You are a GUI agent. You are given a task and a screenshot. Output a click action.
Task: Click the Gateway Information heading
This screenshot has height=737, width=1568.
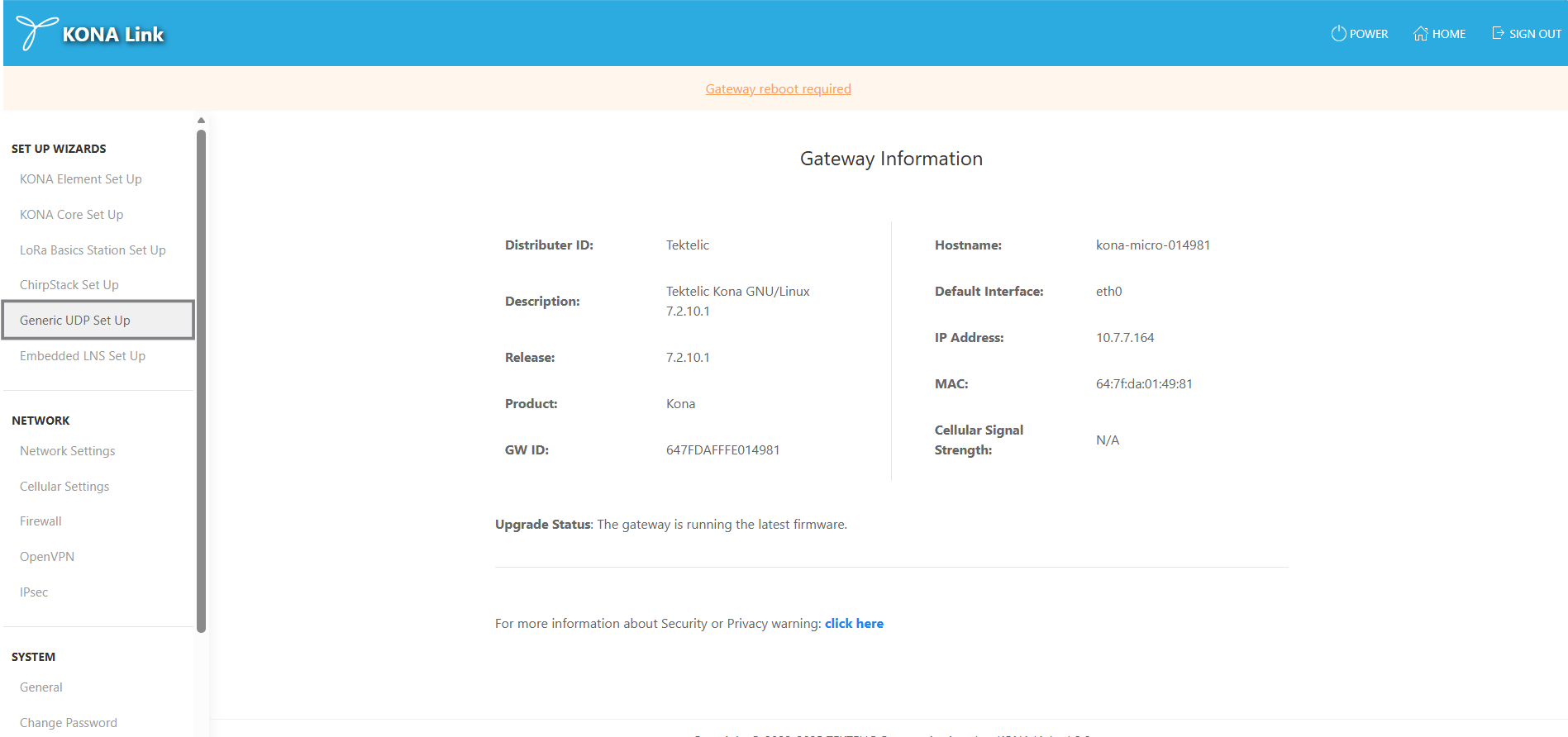[x=891, y=159]
